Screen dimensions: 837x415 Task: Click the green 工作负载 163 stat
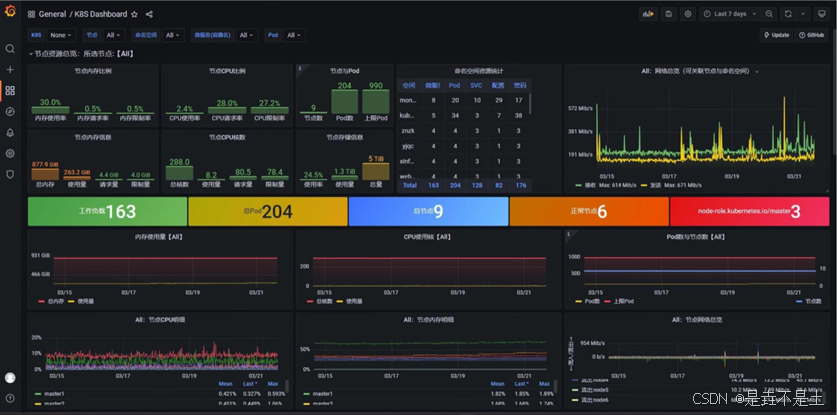pos(107,212)
